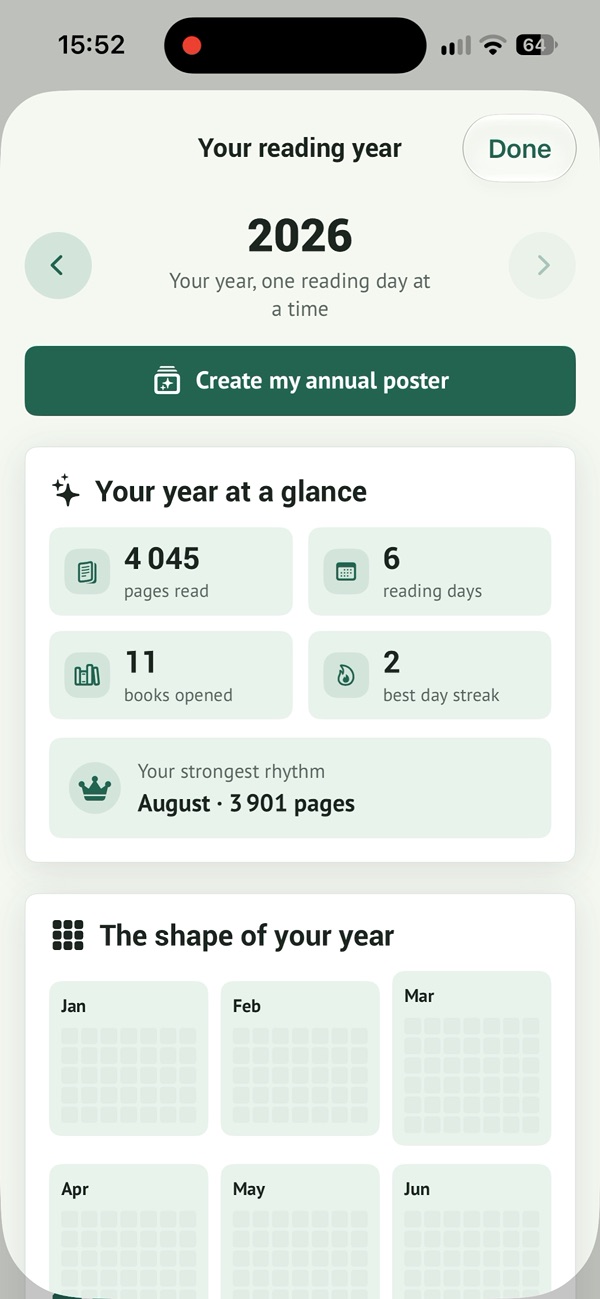600x1299 pixels.
Task: Tap the pages read document icon
Action: coord(87,572)
